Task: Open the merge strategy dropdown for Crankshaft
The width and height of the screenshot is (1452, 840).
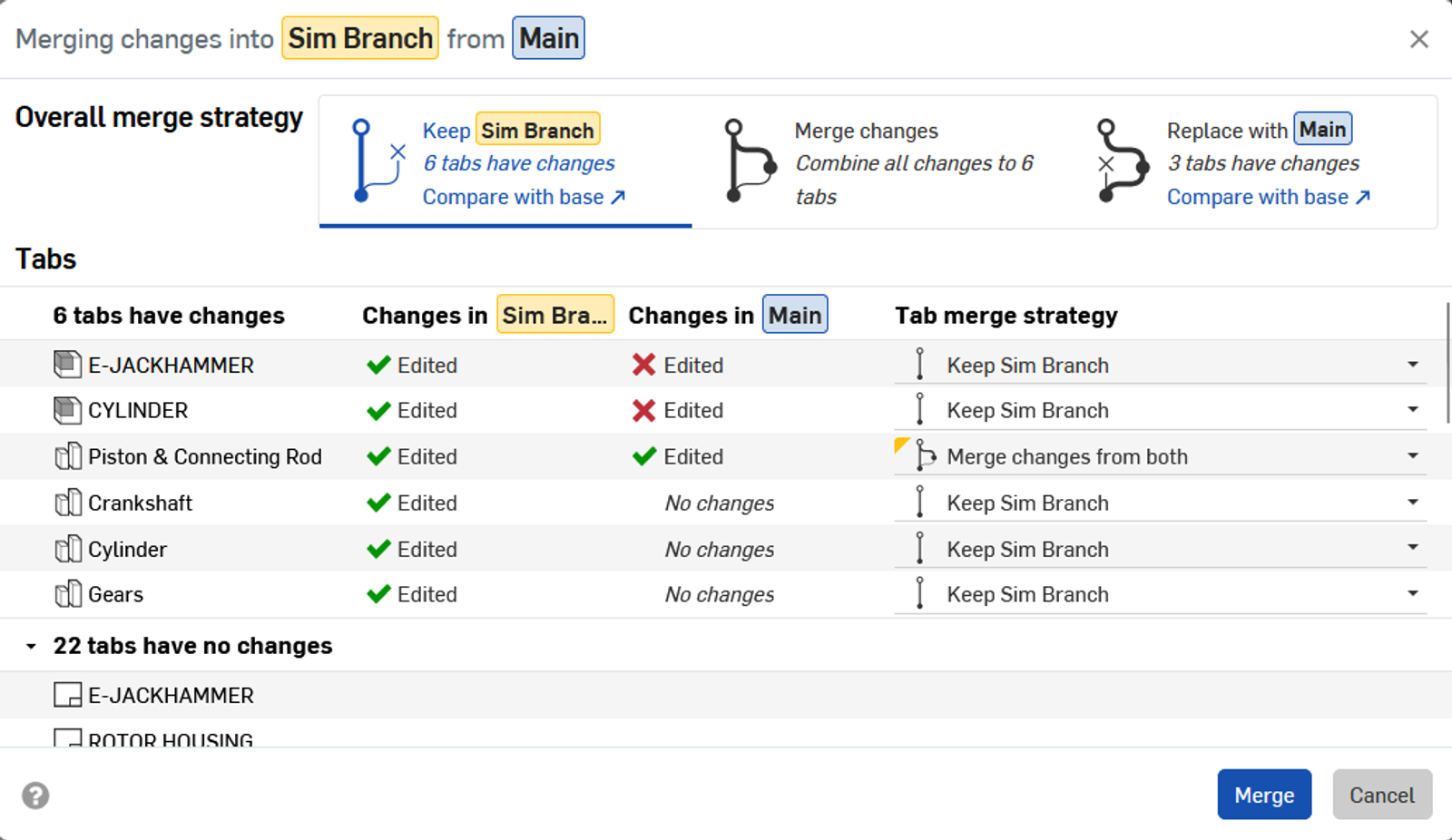Action: pos(1412,502)
